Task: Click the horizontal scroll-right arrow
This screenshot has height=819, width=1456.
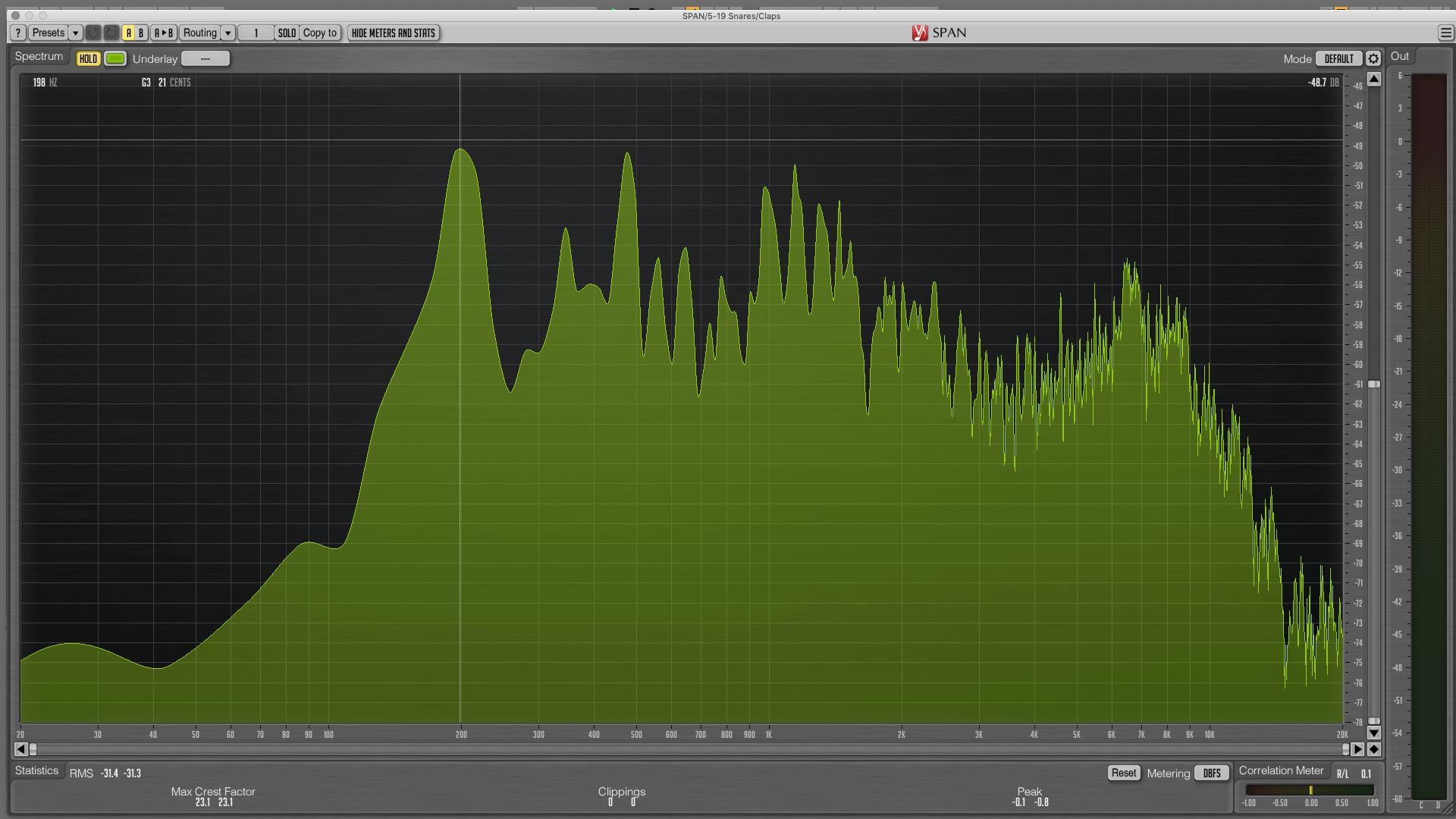Action: (x=1358, y=749)
